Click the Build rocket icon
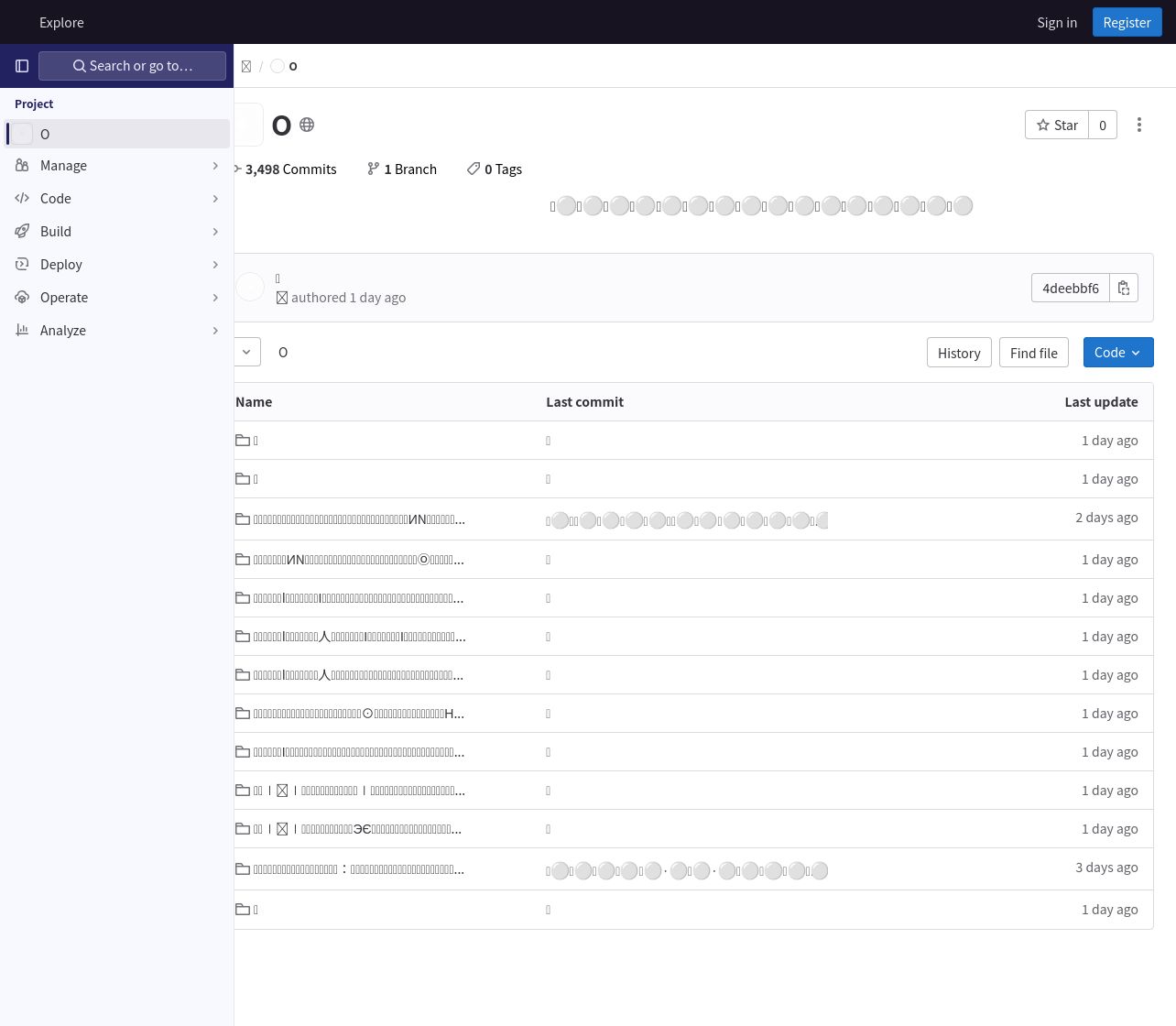Viewport: 1176px width, 1026px height. coord(22,232)
